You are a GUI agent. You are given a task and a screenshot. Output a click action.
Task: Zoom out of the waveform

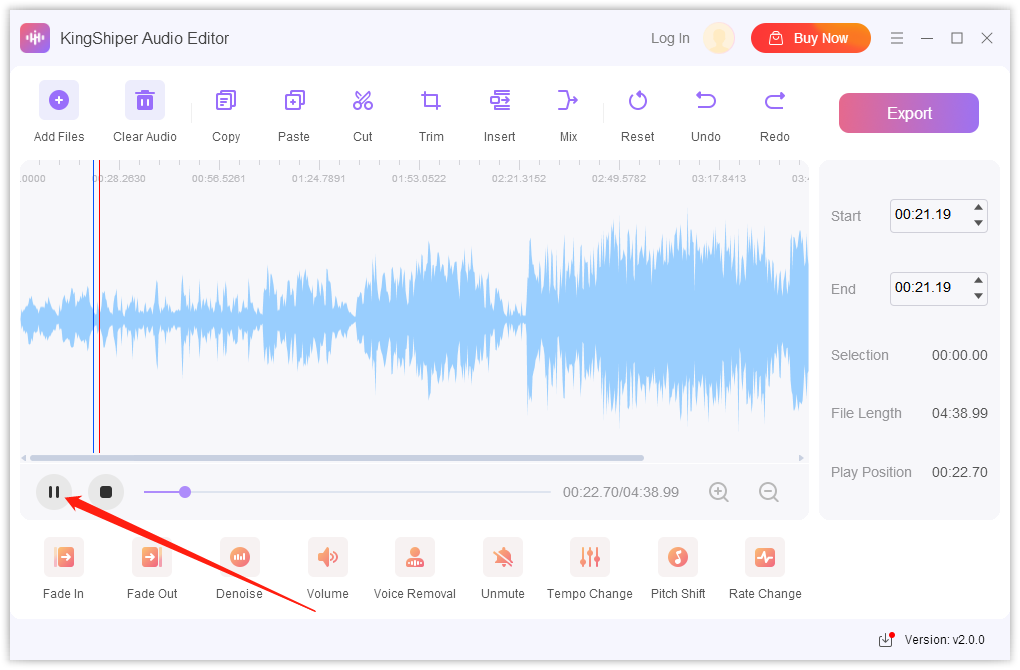click(x=769, y=492)
